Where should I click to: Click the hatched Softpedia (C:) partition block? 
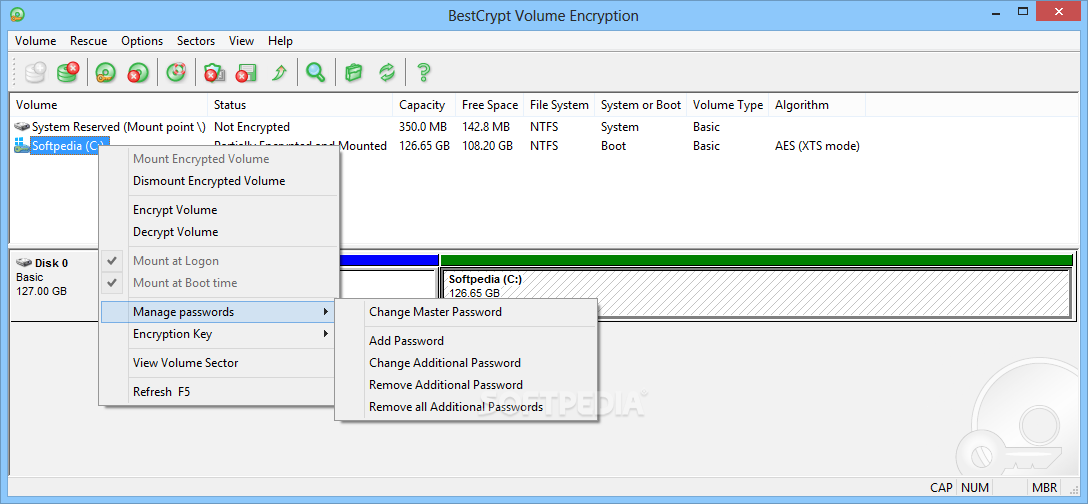pos(756,293)
